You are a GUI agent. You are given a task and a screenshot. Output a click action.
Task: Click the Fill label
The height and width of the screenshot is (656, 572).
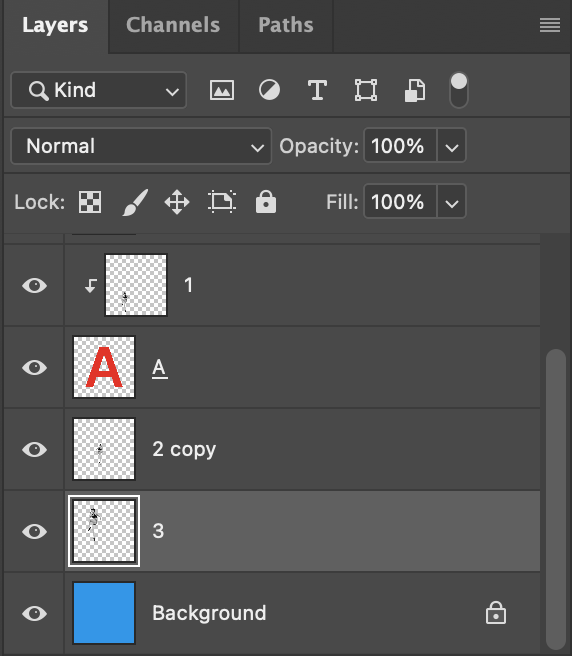pyautogui.click(x=342, y=202)
